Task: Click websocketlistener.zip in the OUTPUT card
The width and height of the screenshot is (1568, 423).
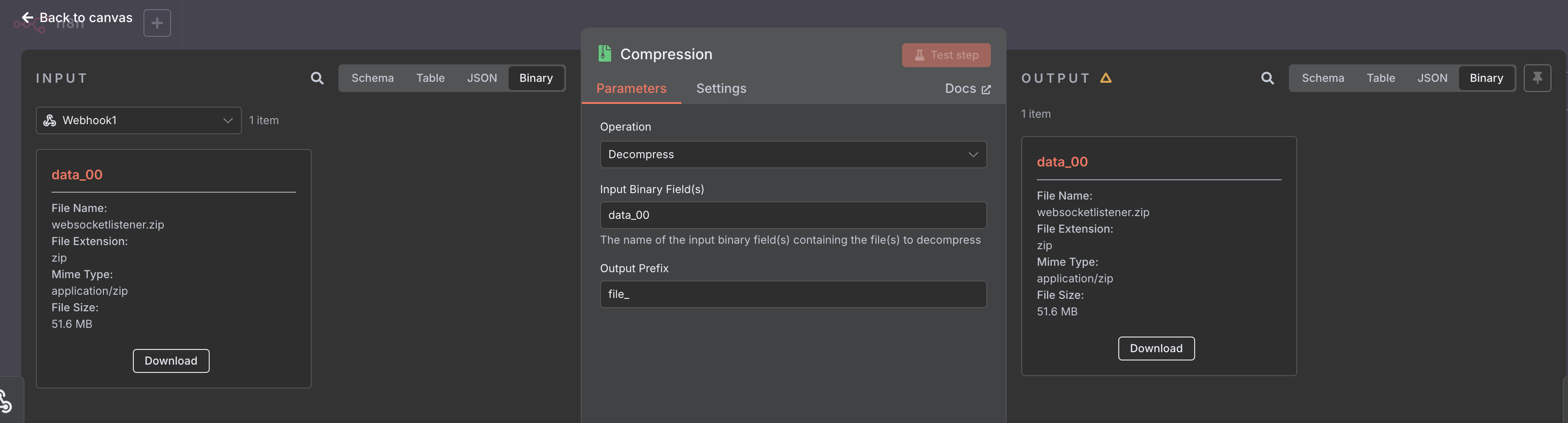Action: click(1093, 212)
